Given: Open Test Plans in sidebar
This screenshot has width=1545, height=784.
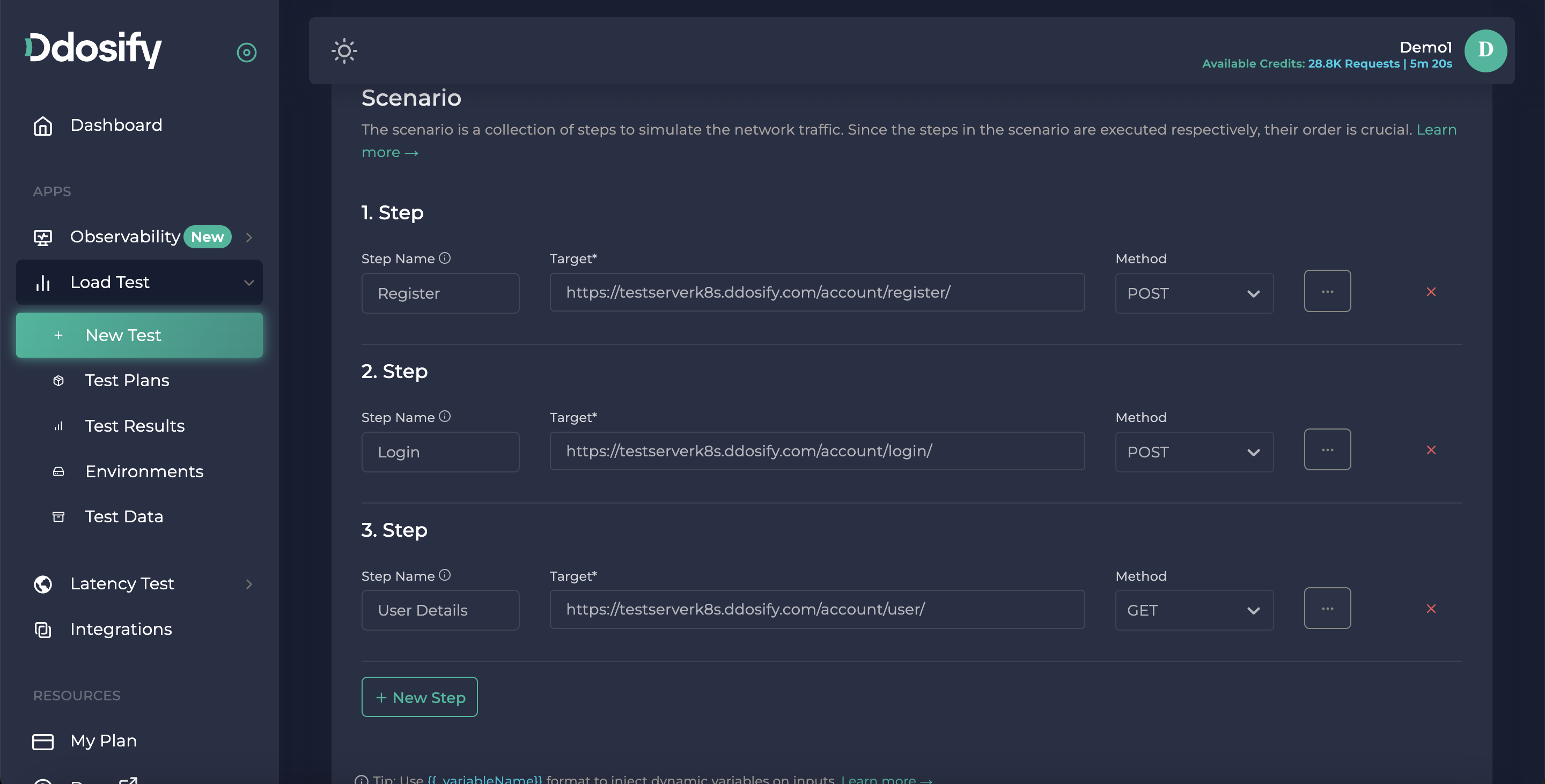Looking at the screenshot, I should 127,381.
